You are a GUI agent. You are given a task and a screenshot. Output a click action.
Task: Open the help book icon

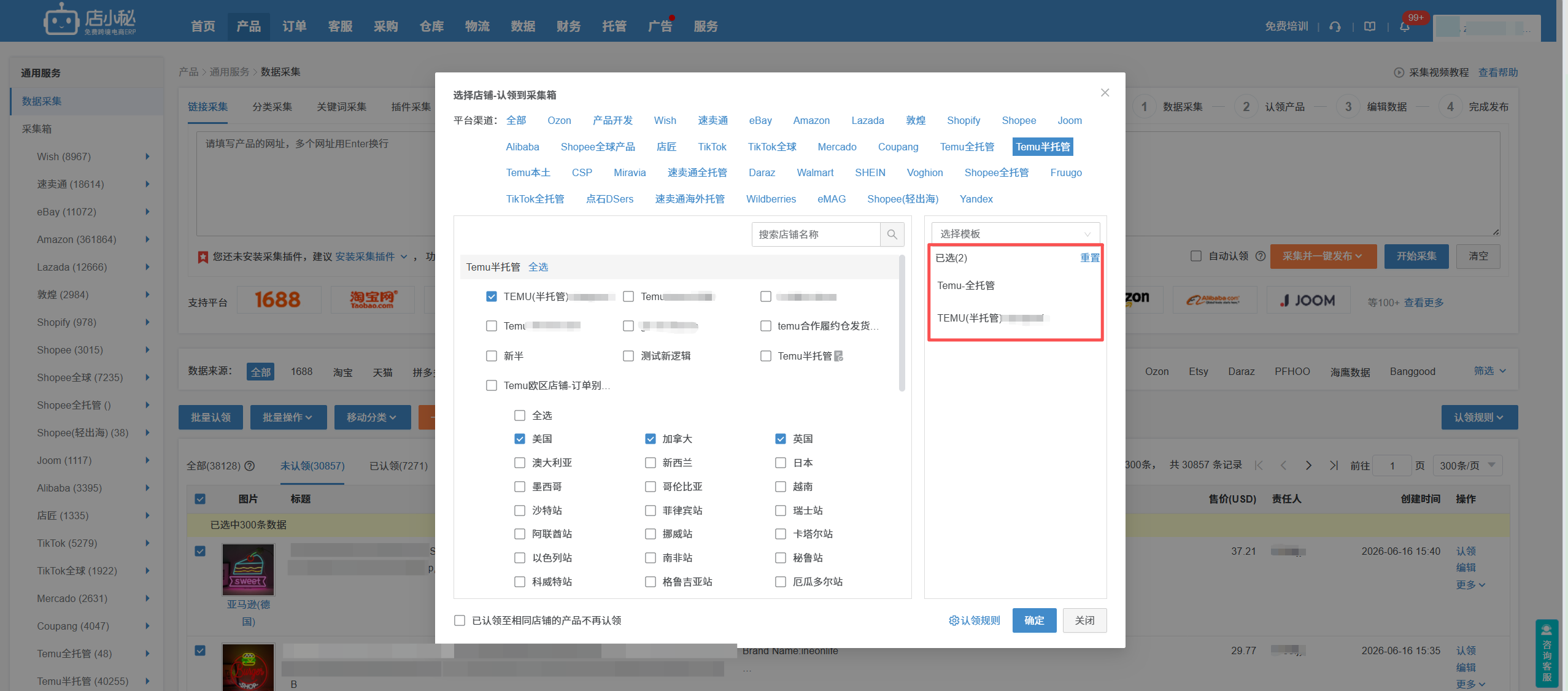tap(1369, 26)
